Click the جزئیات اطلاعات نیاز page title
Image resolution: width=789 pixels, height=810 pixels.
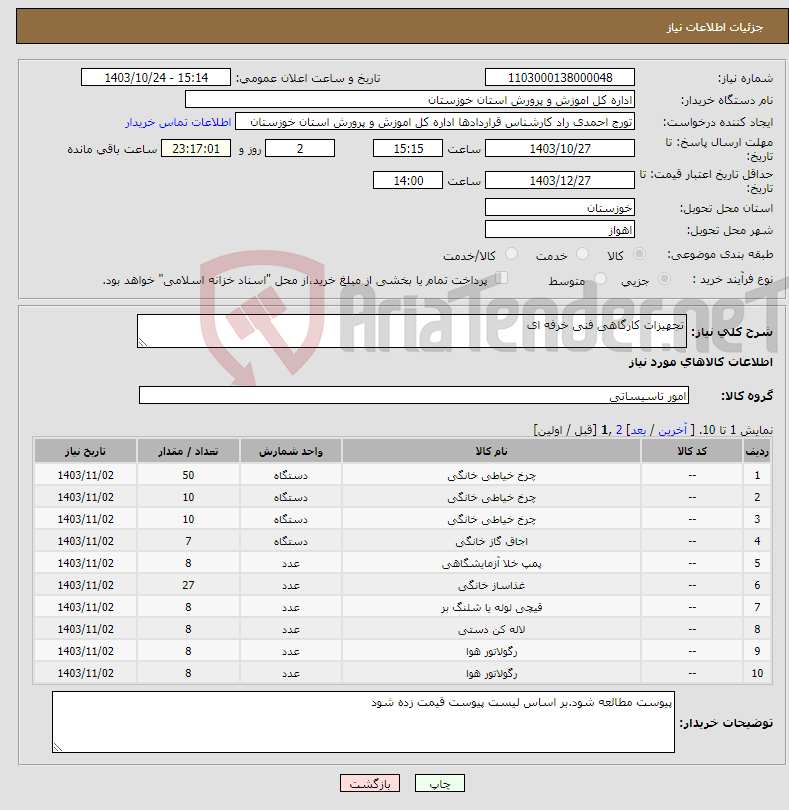pos(715,27)
